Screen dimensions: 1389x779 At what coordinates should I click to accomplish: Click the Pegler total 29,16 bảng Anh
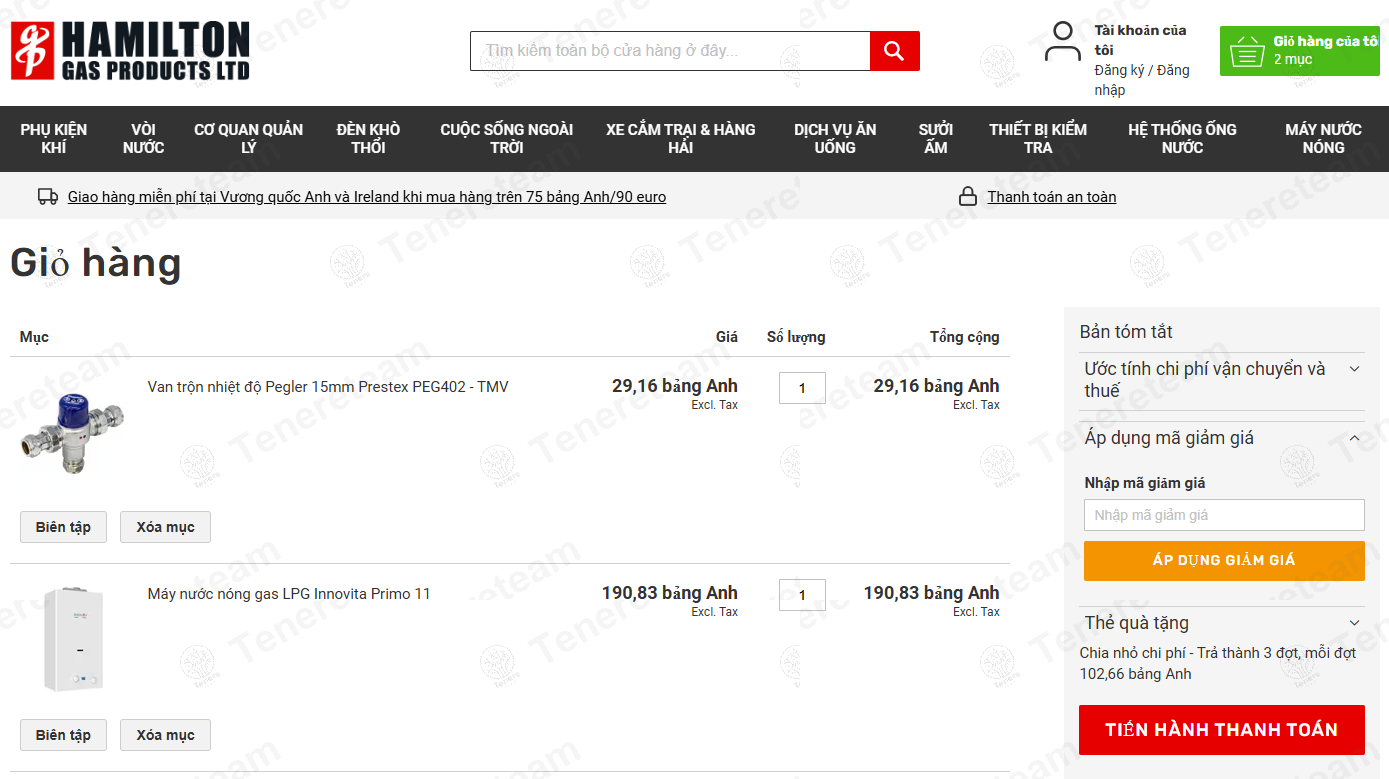pos(936,386)
